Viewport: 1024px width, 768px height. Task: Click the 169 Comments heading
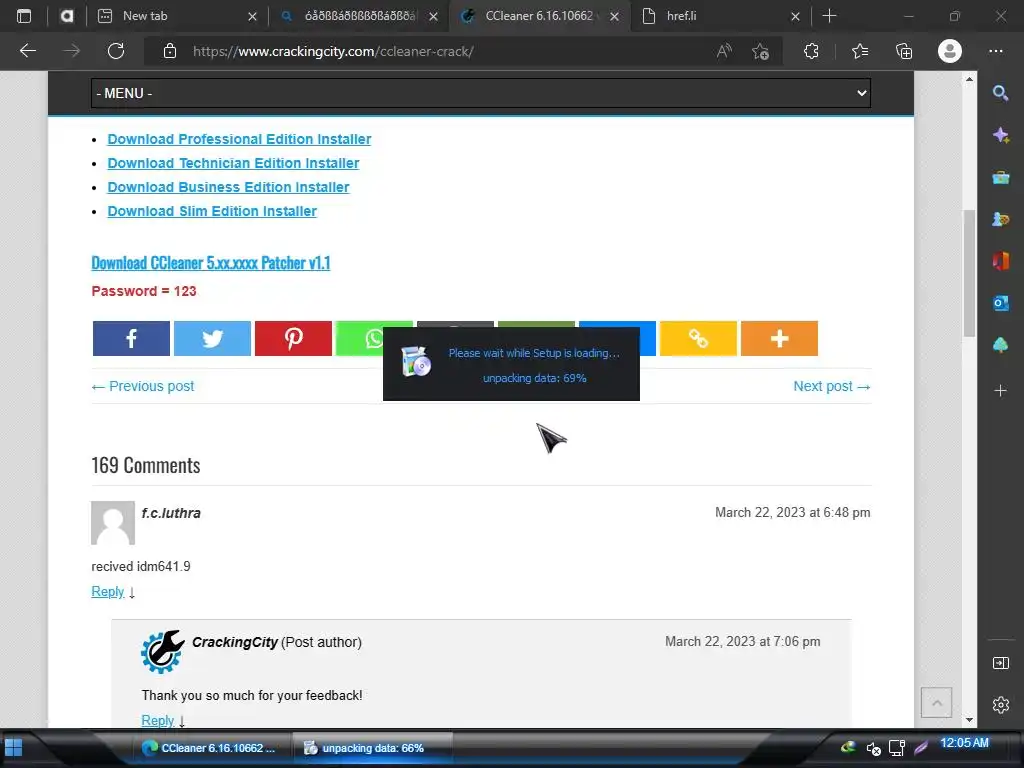146,465
